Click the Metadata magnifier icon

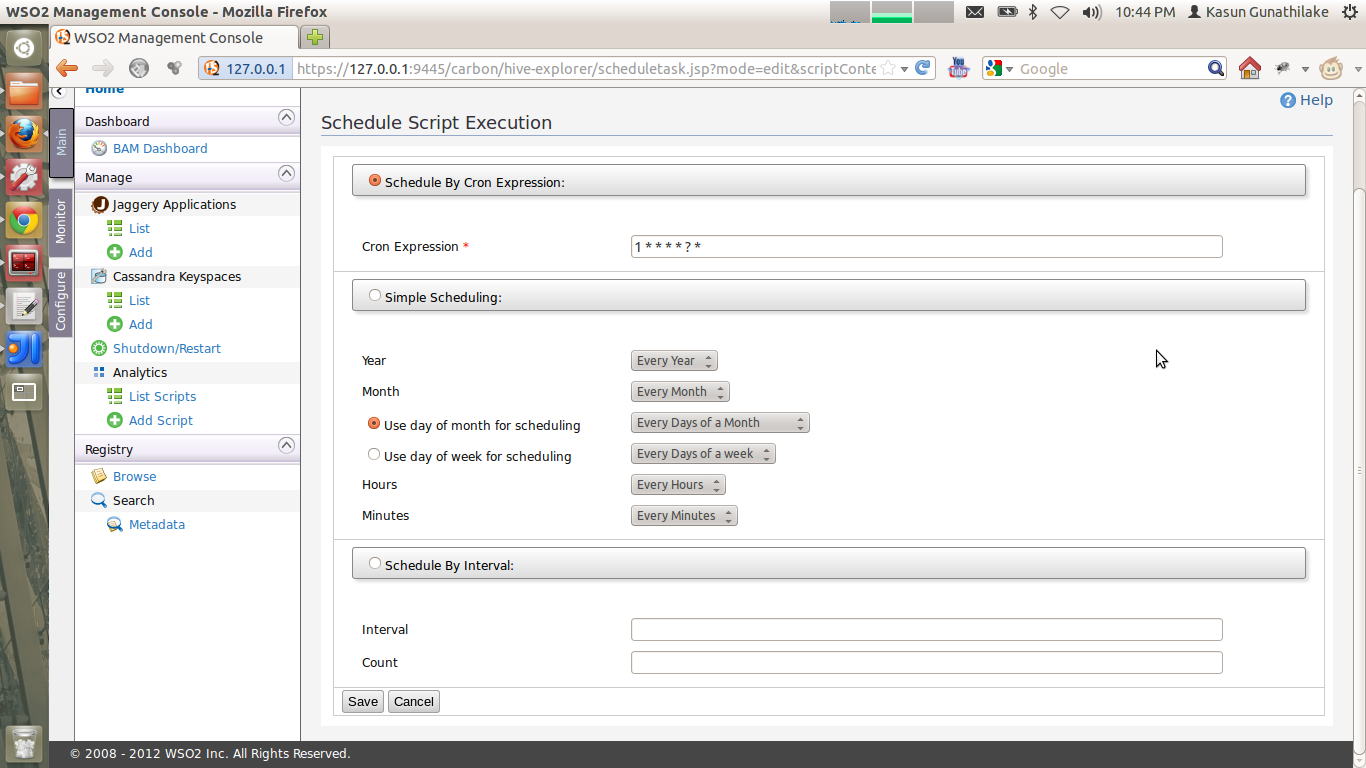(115, 524)
